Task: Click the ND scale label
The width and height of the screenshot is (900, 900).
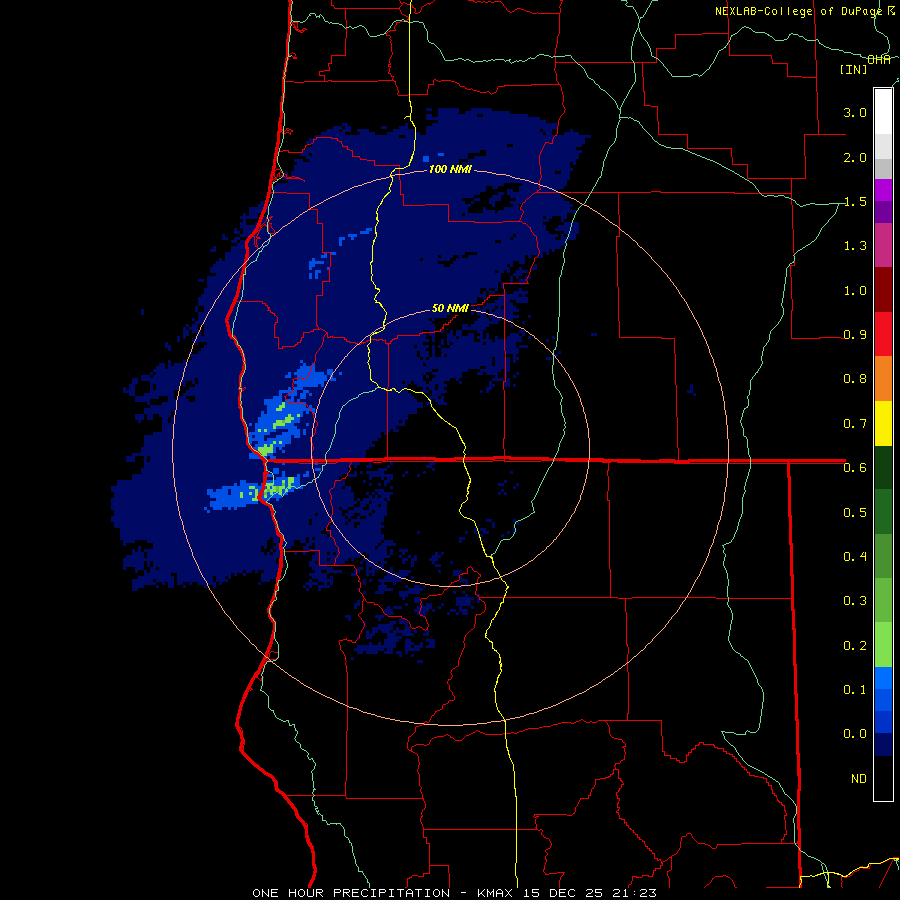Action: click(859, 778)
